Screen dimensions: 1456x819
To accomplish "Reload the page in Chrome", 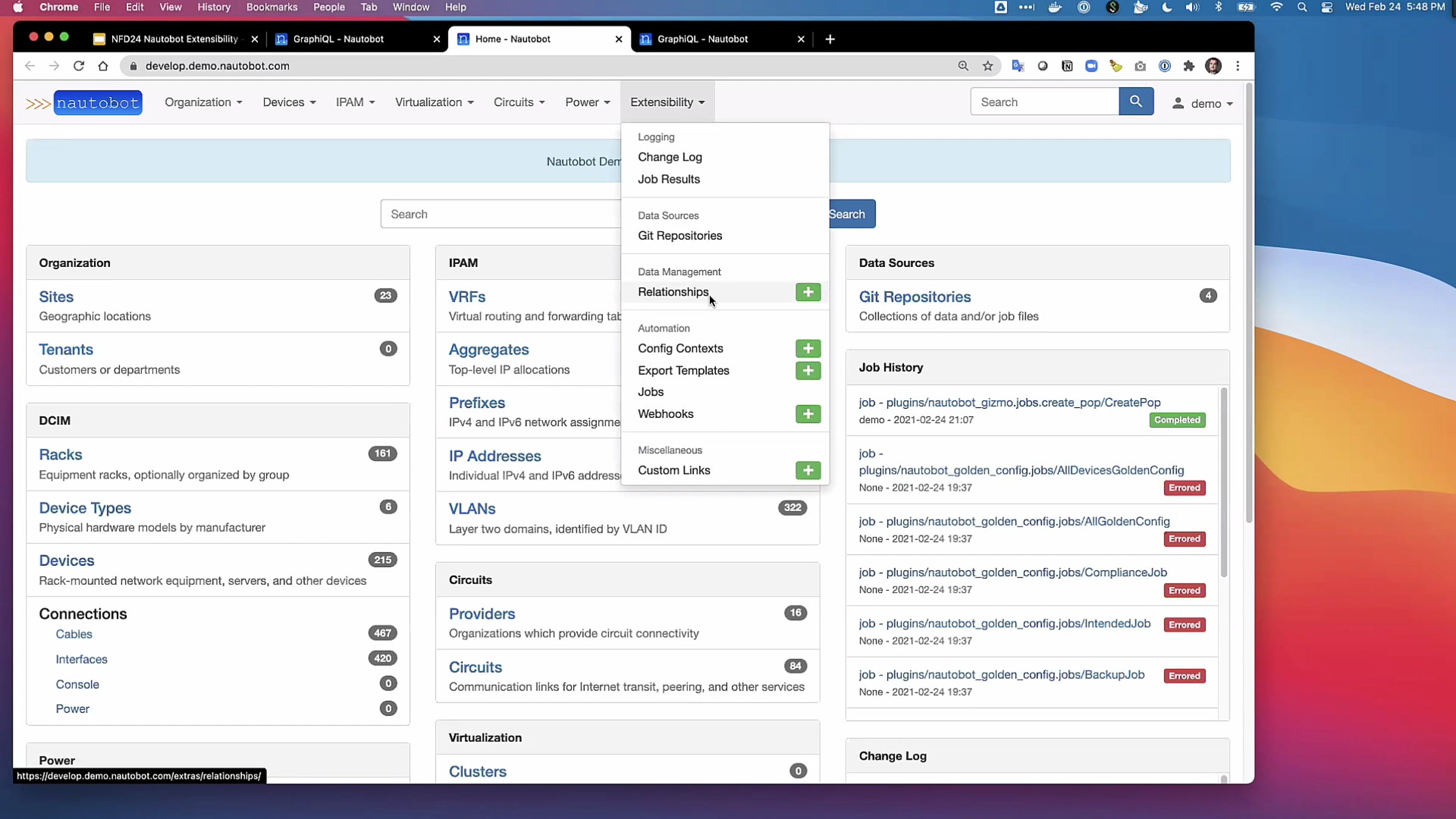I will (78, 66).
